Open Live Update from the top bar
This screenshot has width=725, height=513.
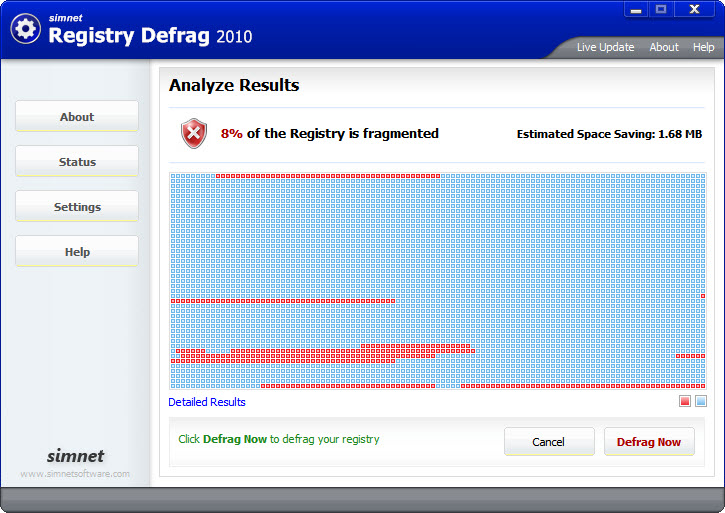605,47
